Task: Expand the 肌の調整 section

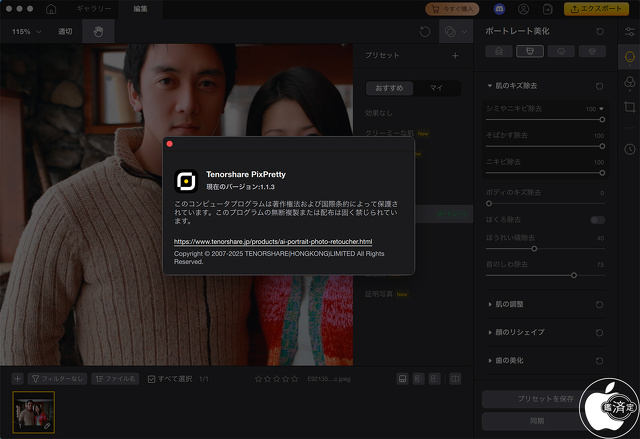Action: 490,304
